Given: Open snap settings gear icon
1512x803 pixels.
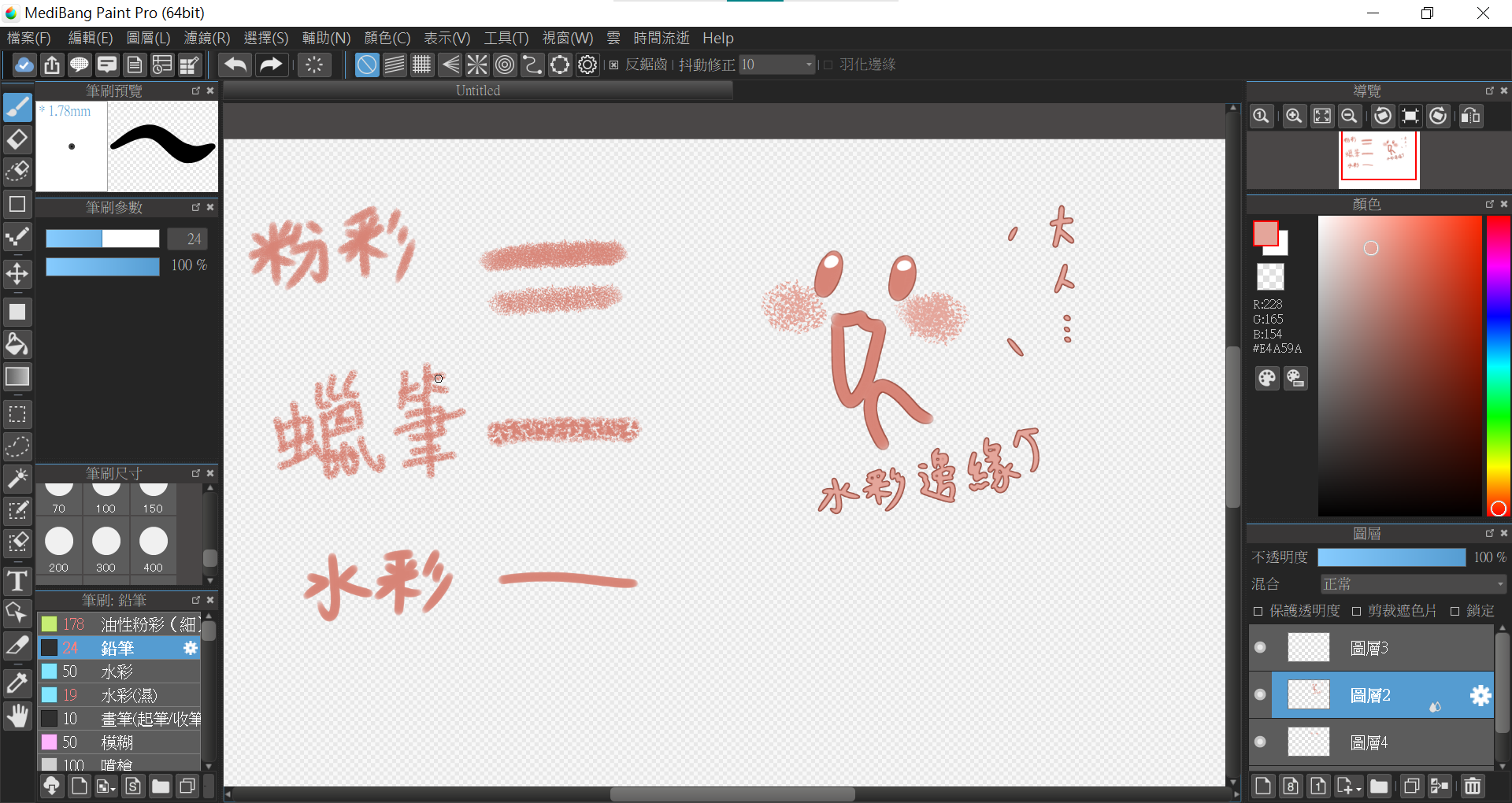Looking at the screenshot, I should point(587,65).
